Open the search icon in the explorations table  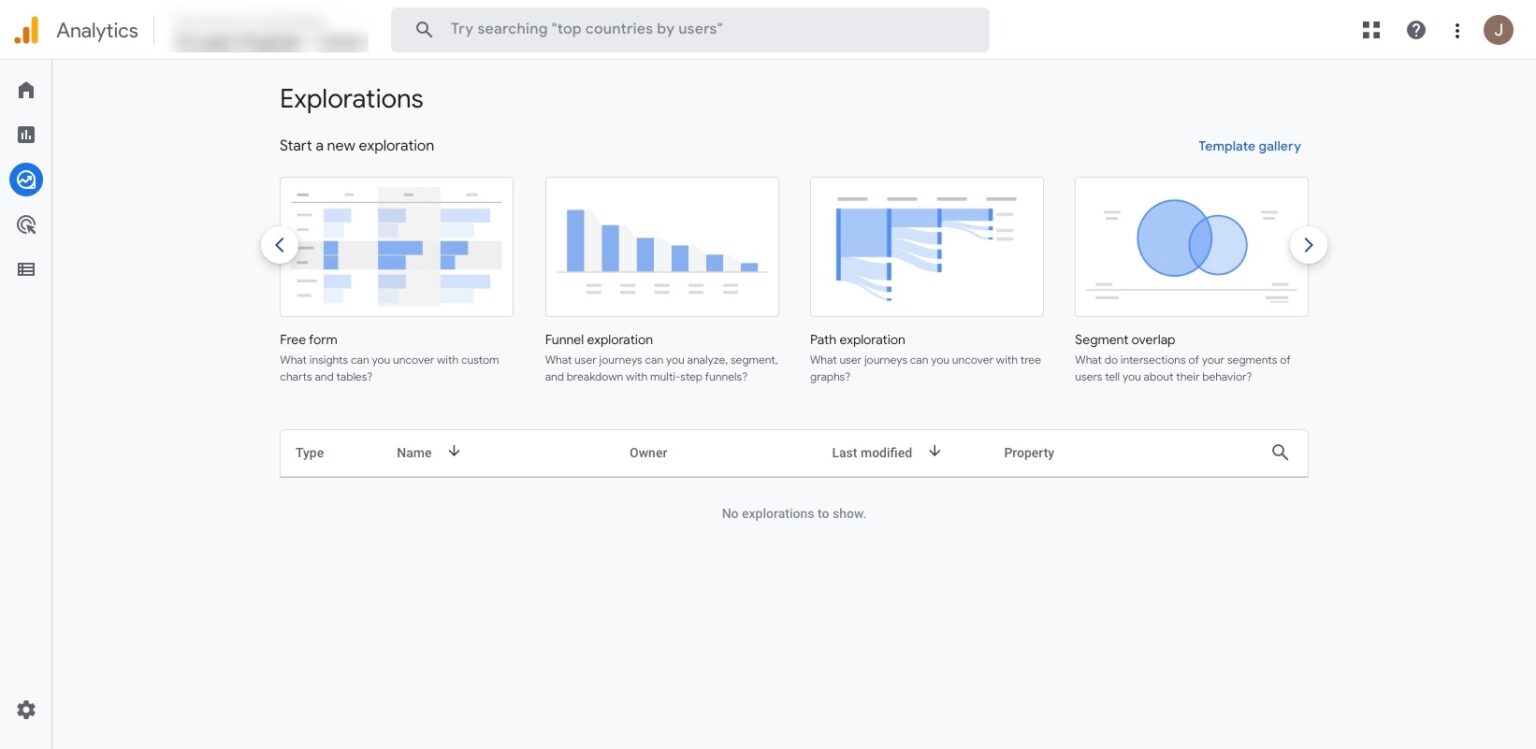pos(1280,452)
